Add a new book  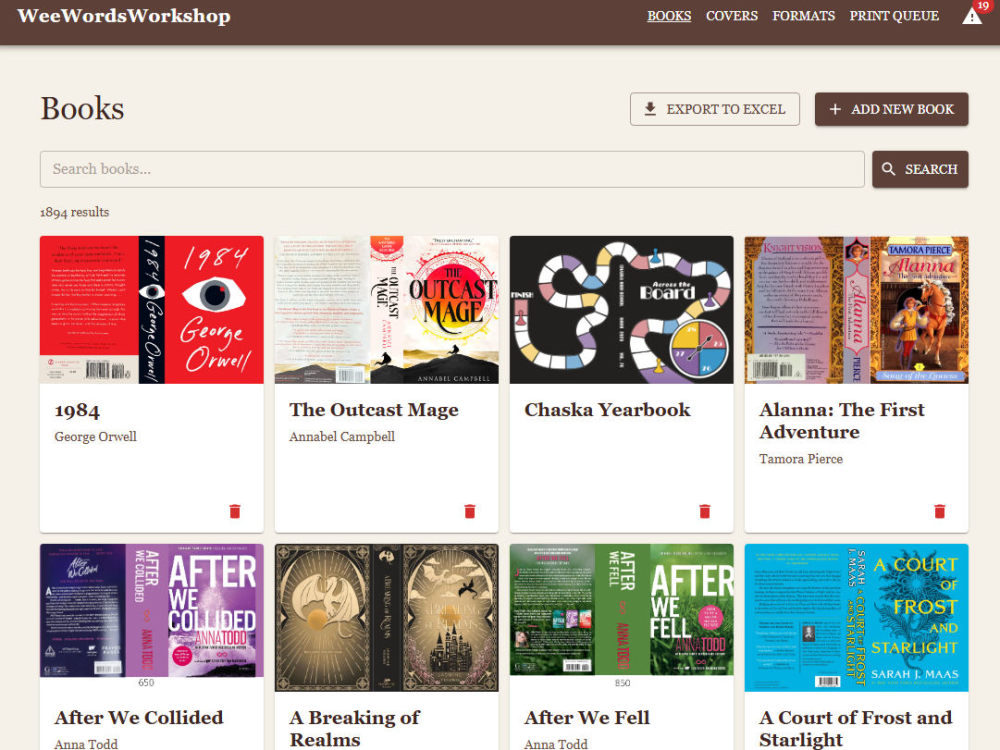pyautogui.click(x=892, y=109)
